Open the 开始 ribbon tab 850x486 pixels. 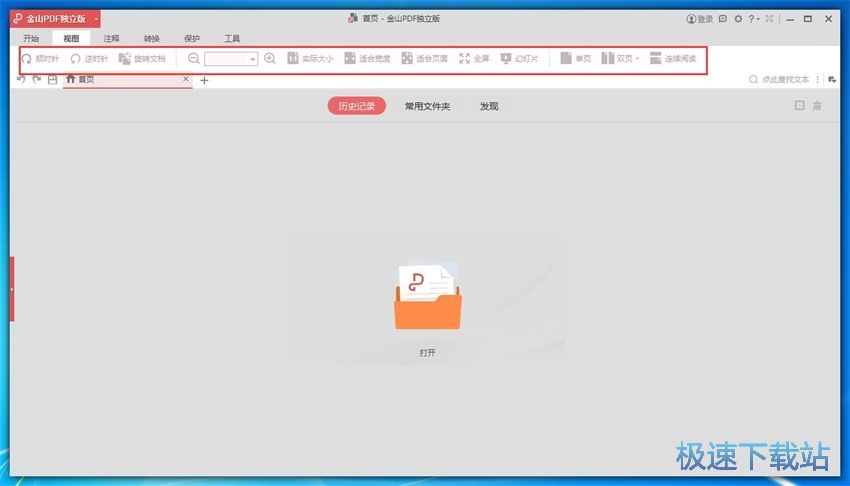pyautogui.click(x=31, y=38)
